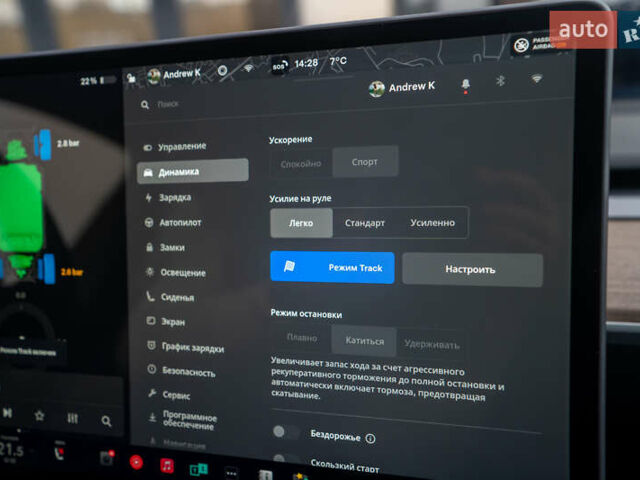Go to the Зарядка menu item
Image resolution: width=640 pixels, height=480 pixels.
(x=174, y=198)
